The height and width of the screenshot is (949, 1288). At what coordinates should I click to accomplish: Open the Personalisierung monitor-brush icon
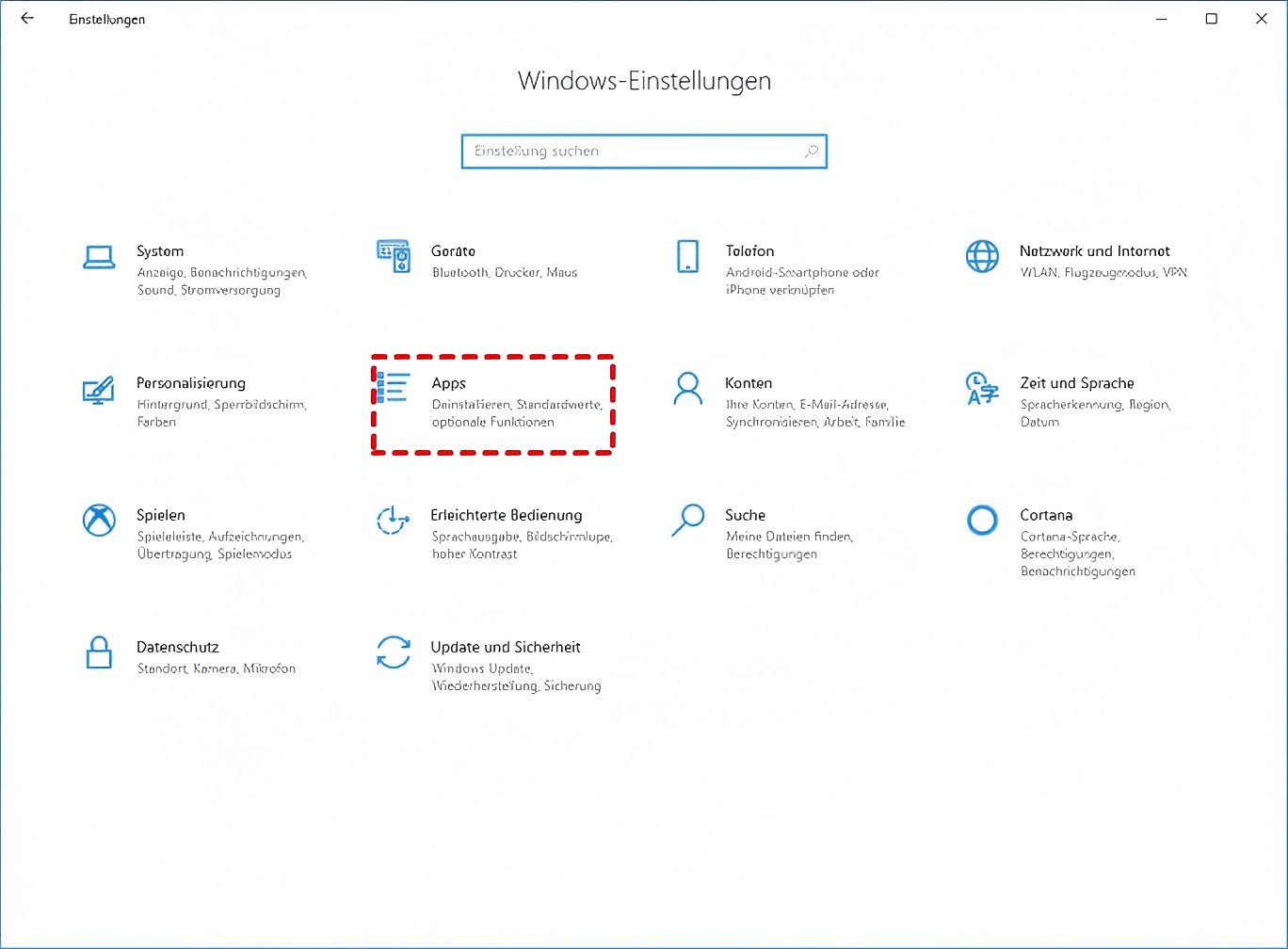pos(99,389)
